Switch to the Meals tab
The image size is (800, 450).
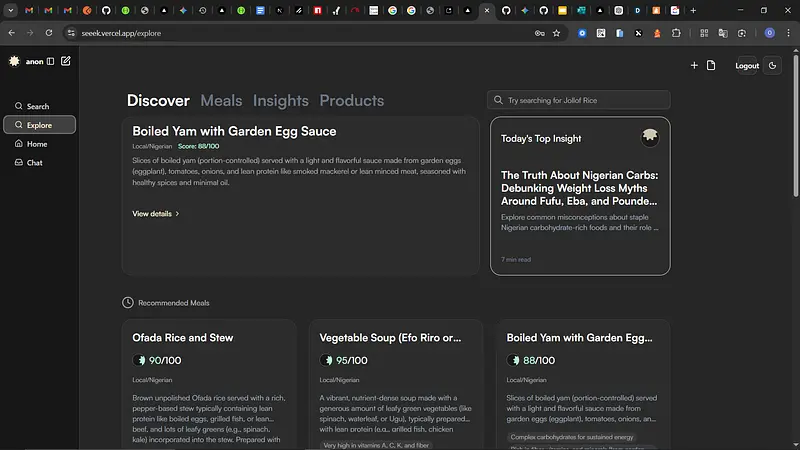pyautogui.click(x=221, y=101)
